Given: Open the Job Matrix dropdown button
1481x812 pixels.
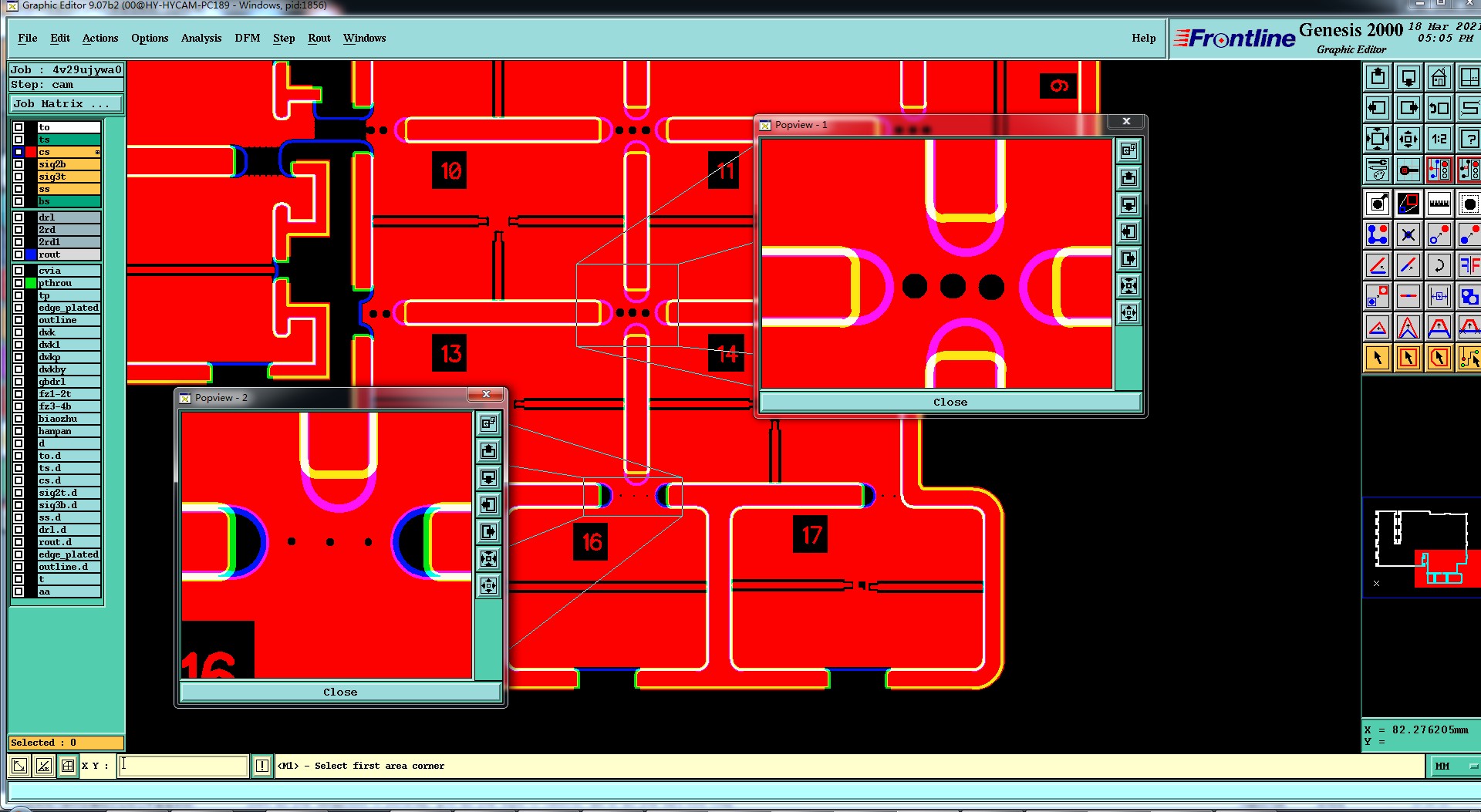Looking at the screenshot, I should tap(66, 103).
